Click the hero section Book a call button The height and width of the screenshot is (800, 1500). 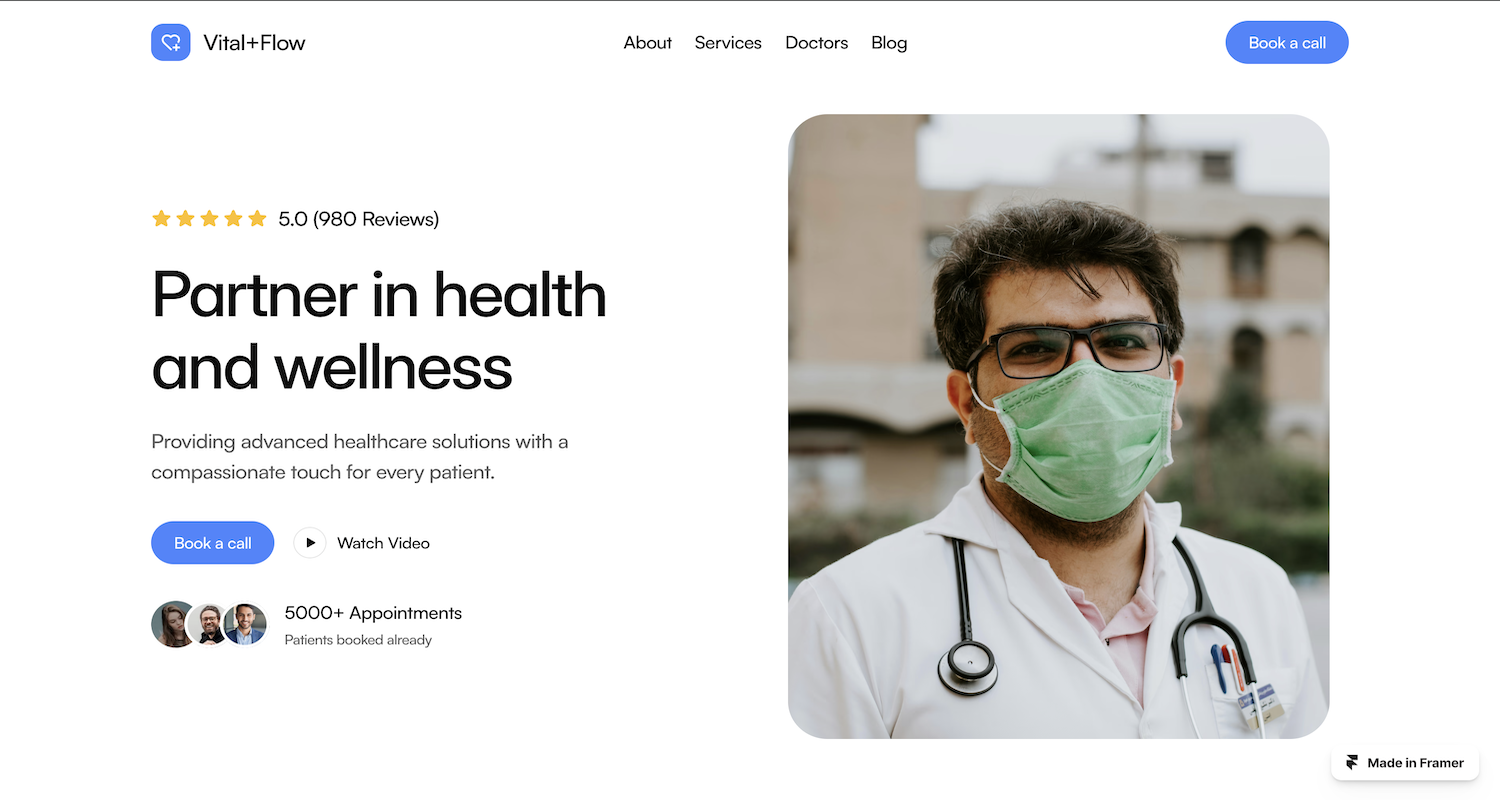click(x=213, y=543)
